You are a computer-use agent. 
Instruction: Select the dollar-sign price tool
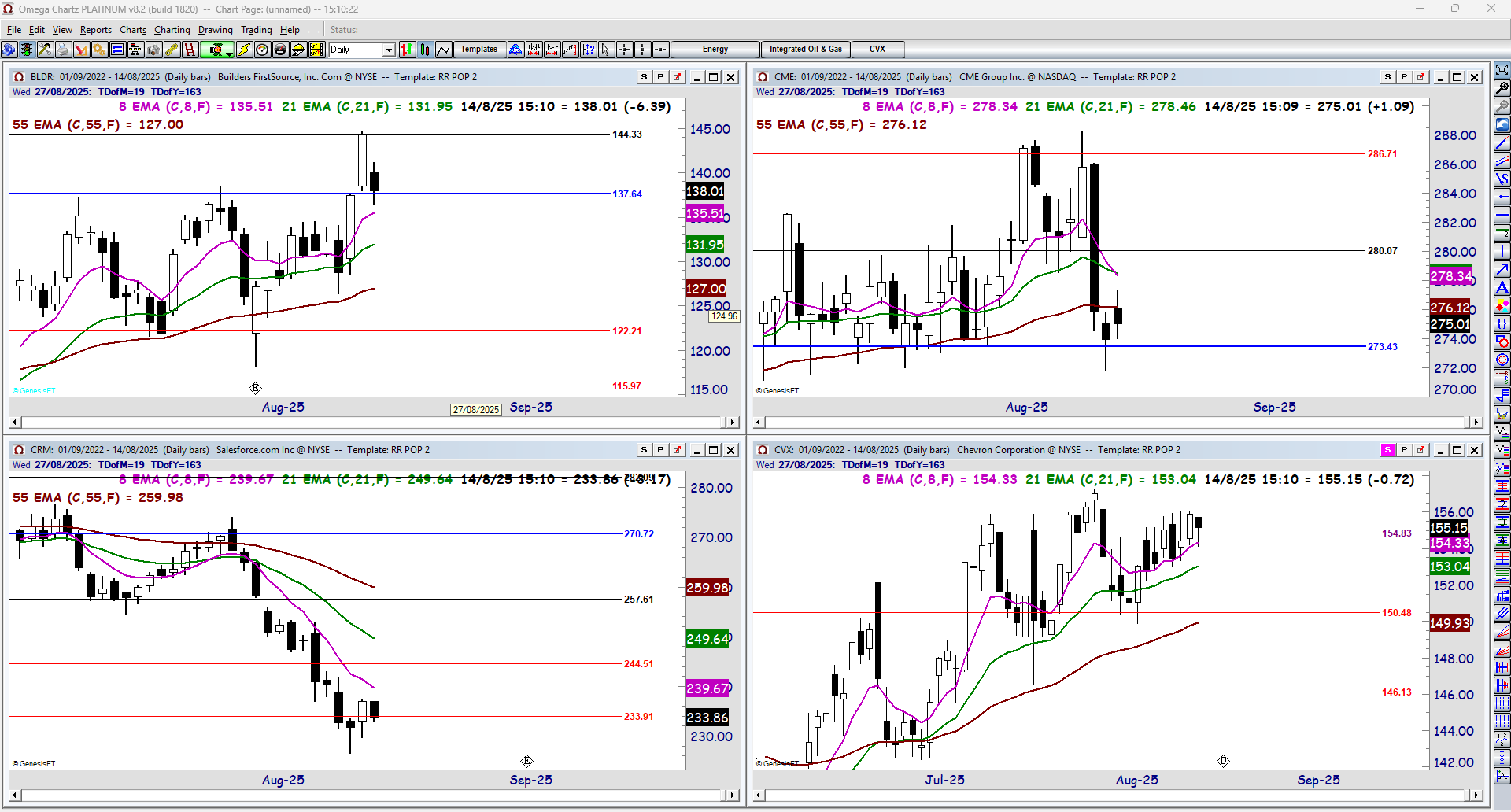pos(1502,179)
